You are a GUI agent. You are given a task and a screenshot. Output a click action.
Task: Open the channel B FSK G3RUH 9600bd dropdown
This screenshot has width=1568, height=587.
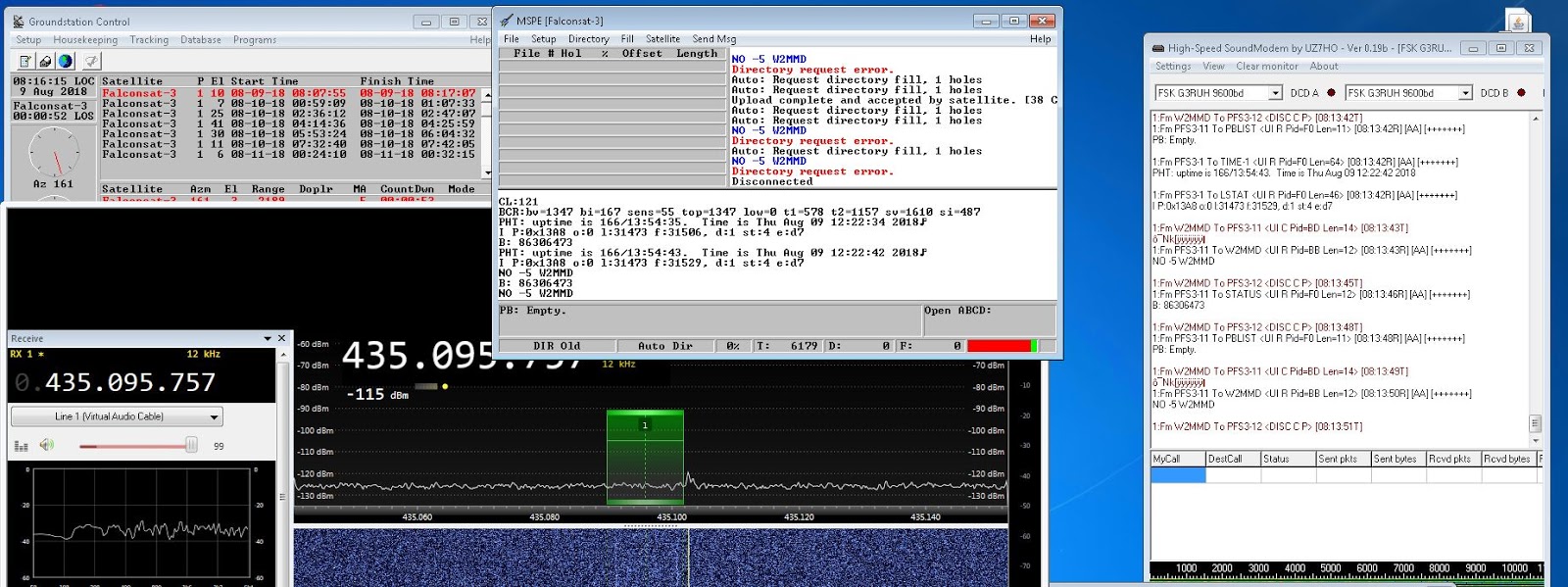tap(1465, 93)
